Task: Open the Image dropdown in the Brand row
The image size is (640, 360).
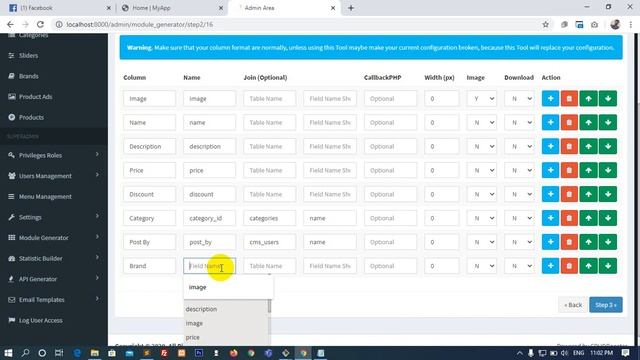Action: pos(482,266)
